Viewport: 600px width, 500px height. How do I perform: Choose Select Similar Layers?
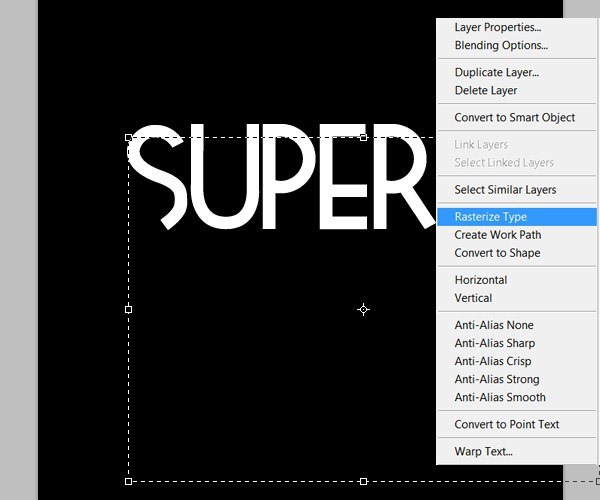pyautogui.click(x=505, y=189)
